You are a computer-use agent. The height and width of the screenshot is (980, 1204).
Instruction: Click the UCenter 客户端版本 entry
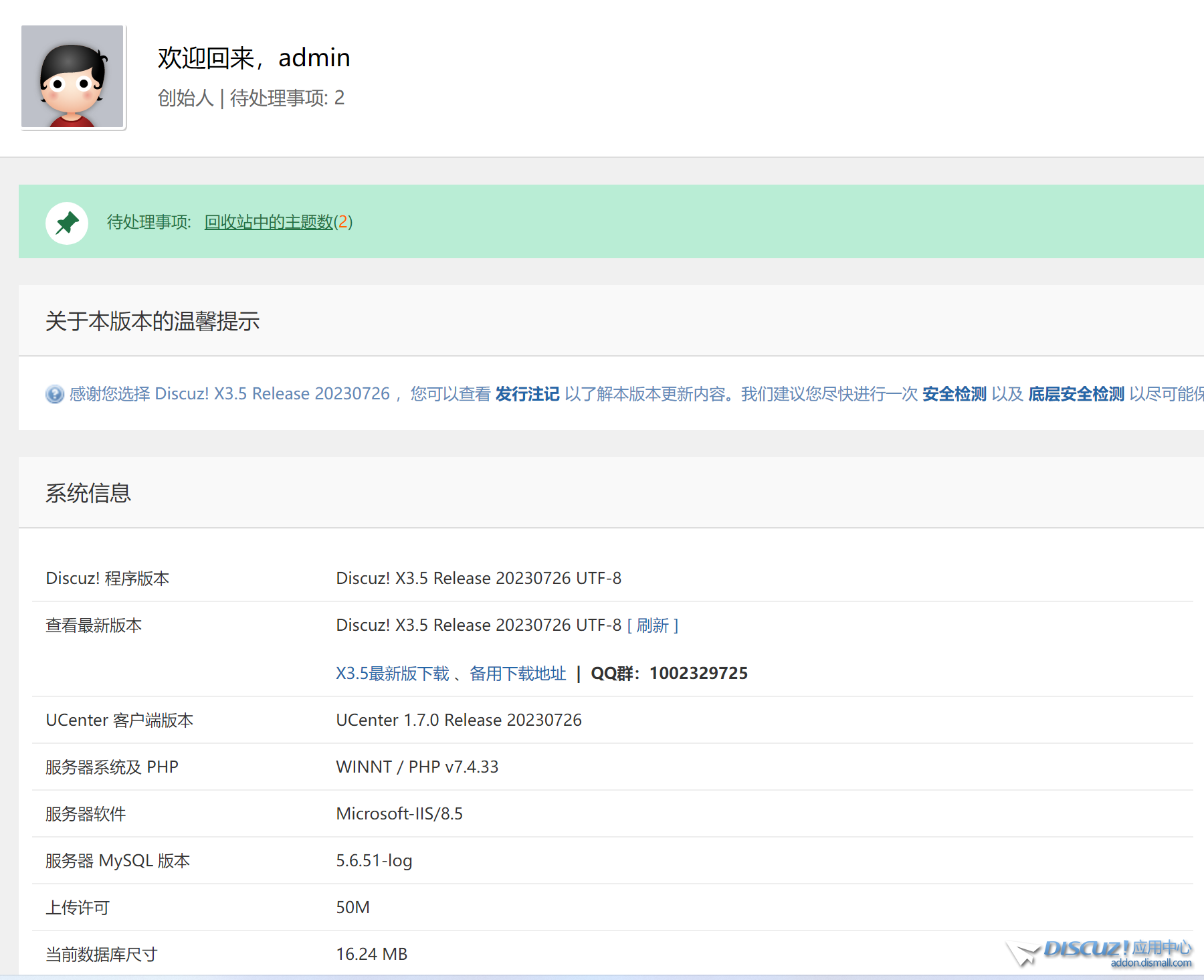pyautogui.click(x=119, y=720)
